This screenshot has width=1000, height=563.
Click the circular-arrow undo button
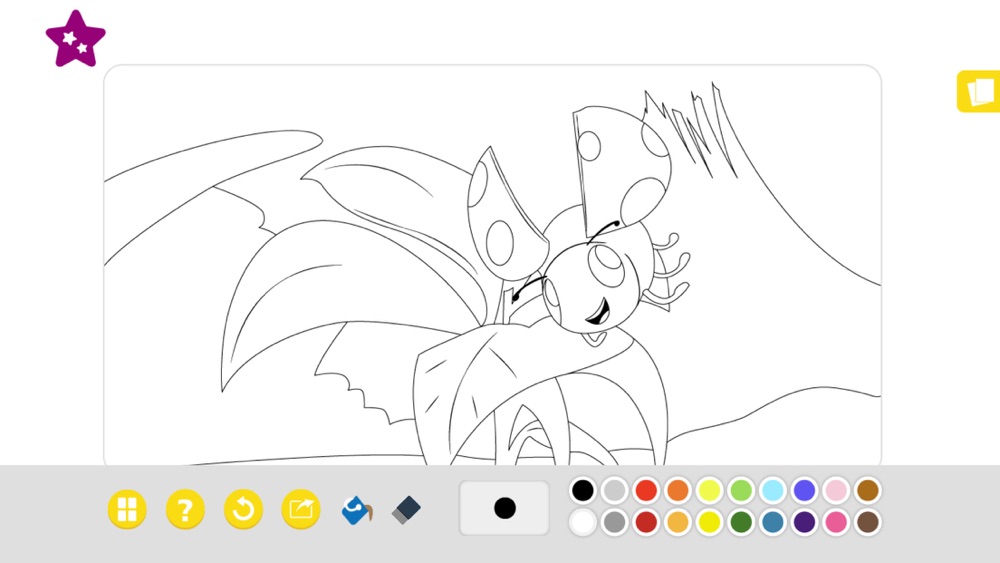point(243,509)
